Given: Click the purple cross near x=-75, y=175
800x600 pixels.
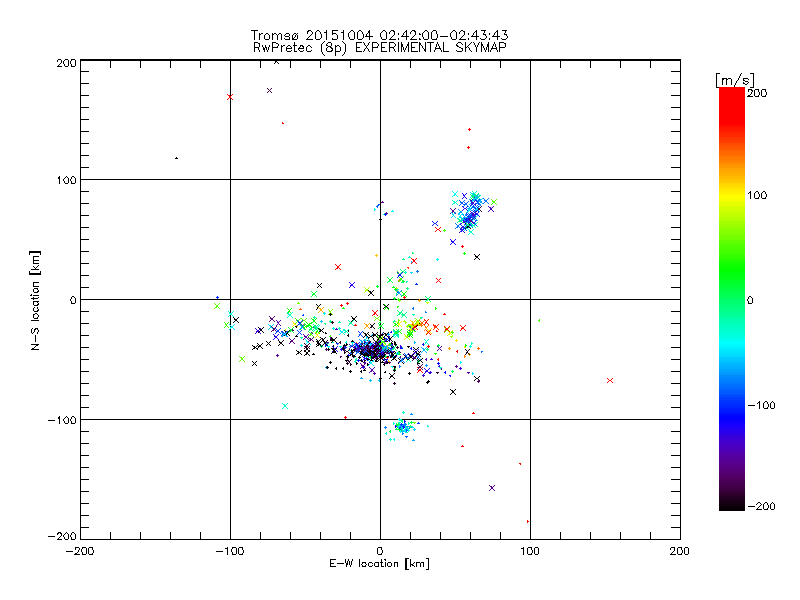Looking at the screenshot, I should click(x=269, y=91).
